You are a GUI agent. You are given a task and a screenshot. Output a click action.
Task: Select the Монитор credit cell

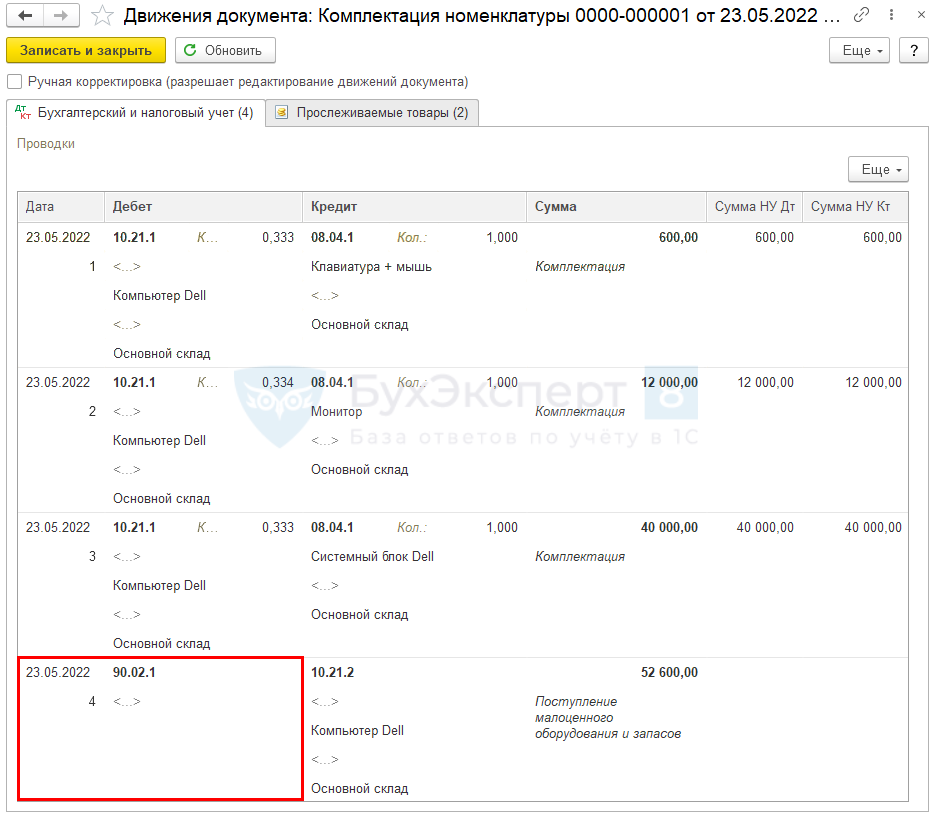(336, 412)
